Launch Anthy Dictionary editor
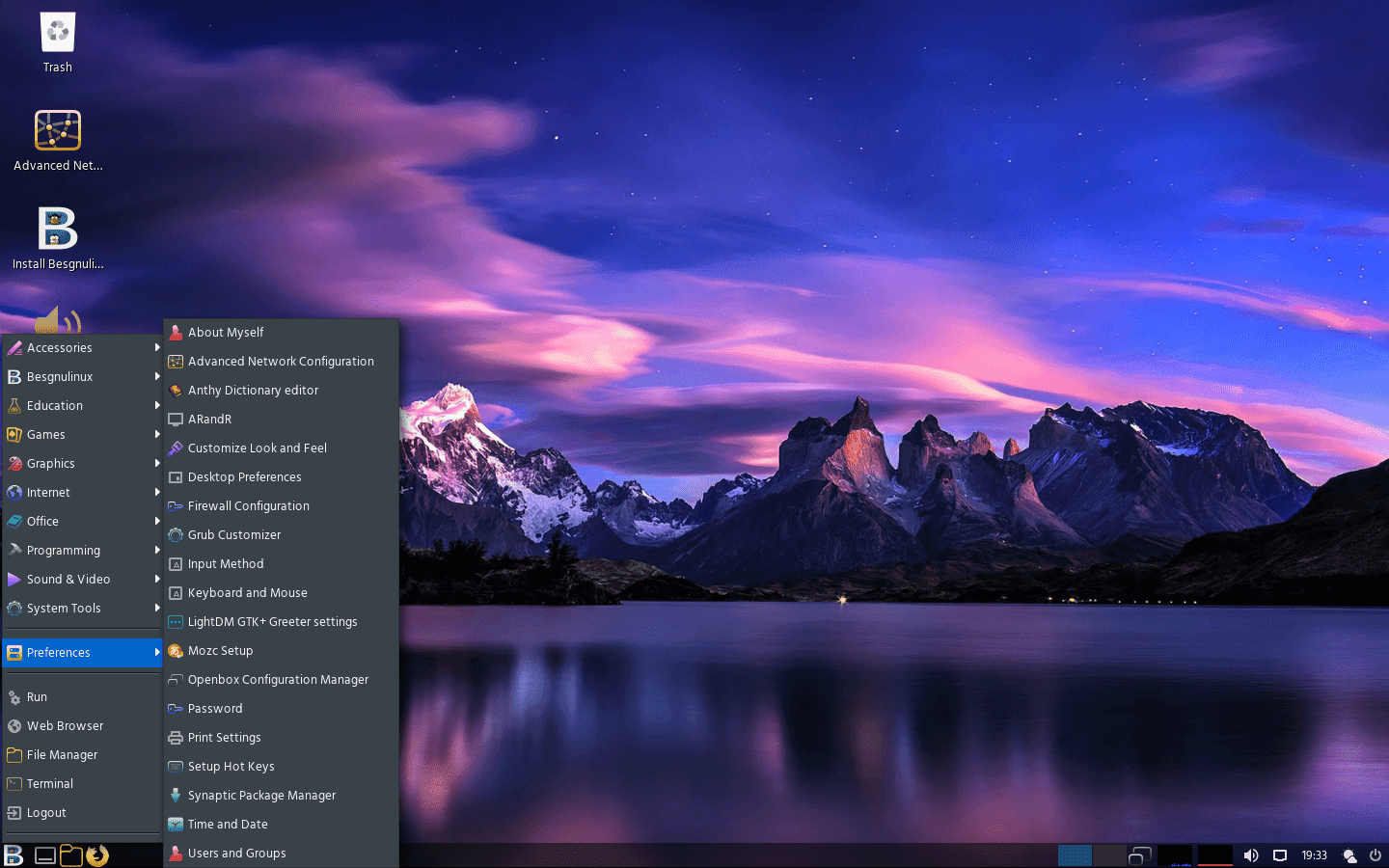1389x868 pixels. [x=282, y=391]
